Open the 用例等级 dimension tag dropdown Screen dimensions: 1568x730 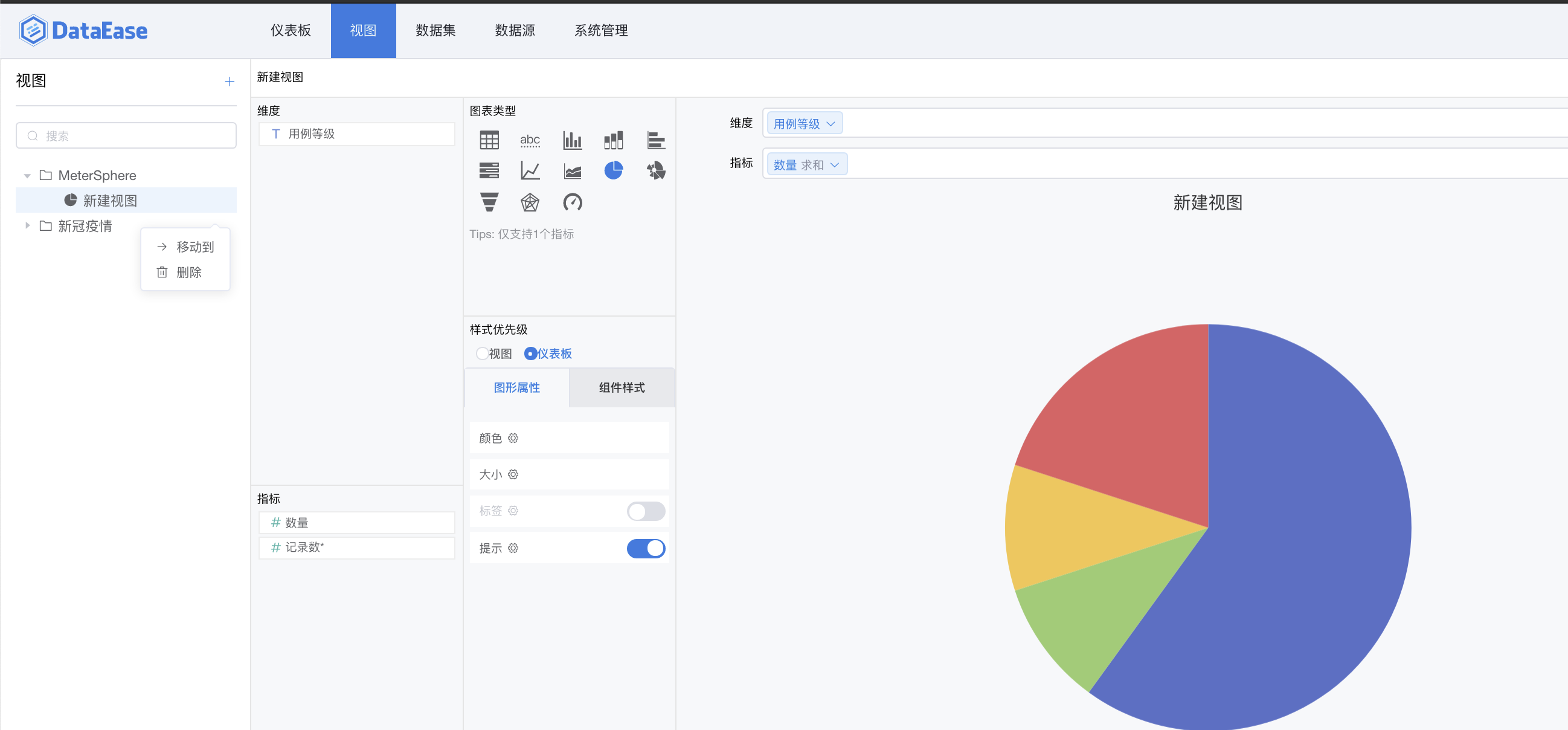click(804, 124)
